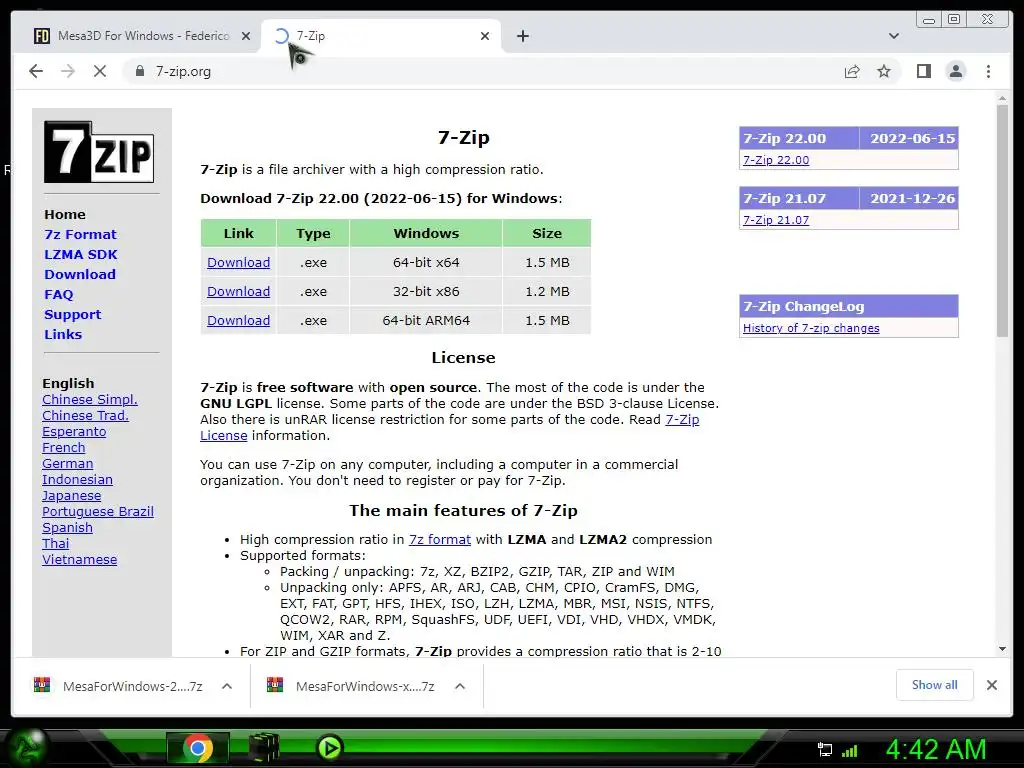Switch language to Indonesian
The width and height of the screenshot is (1024, 768).
click(x=77, y=479)
